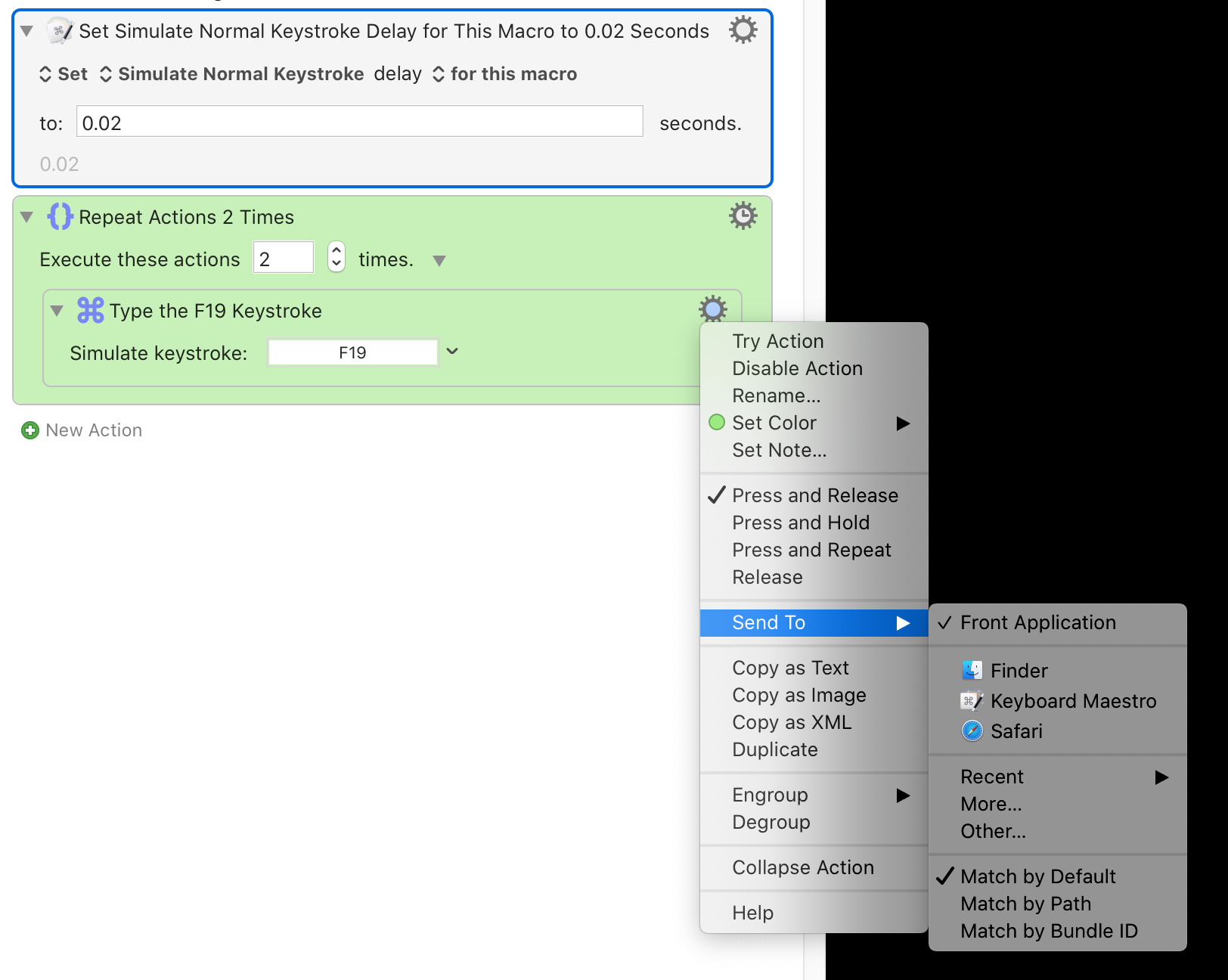Click gear icon of Type F19 Keystroke action
This screenshot has width=1228, height=980.
[x=712, y=309]
